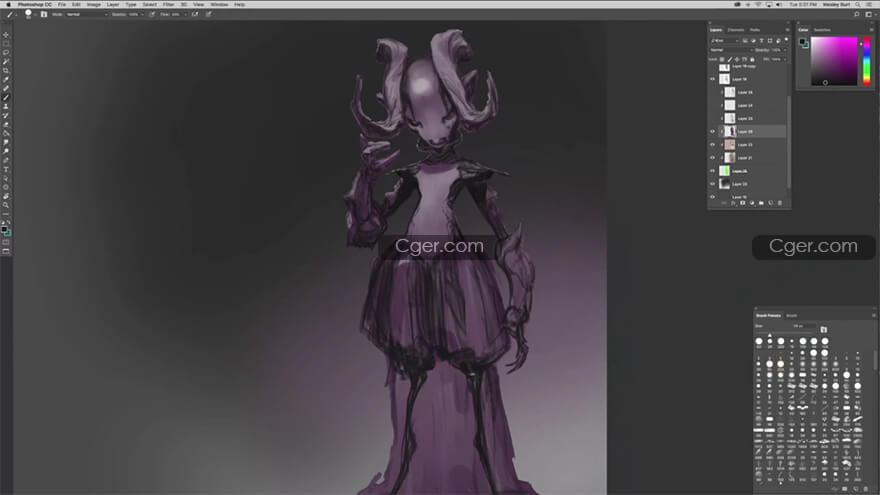Select the Crop tool
This screenshot has height=495, width=880.
pos(6,71)
